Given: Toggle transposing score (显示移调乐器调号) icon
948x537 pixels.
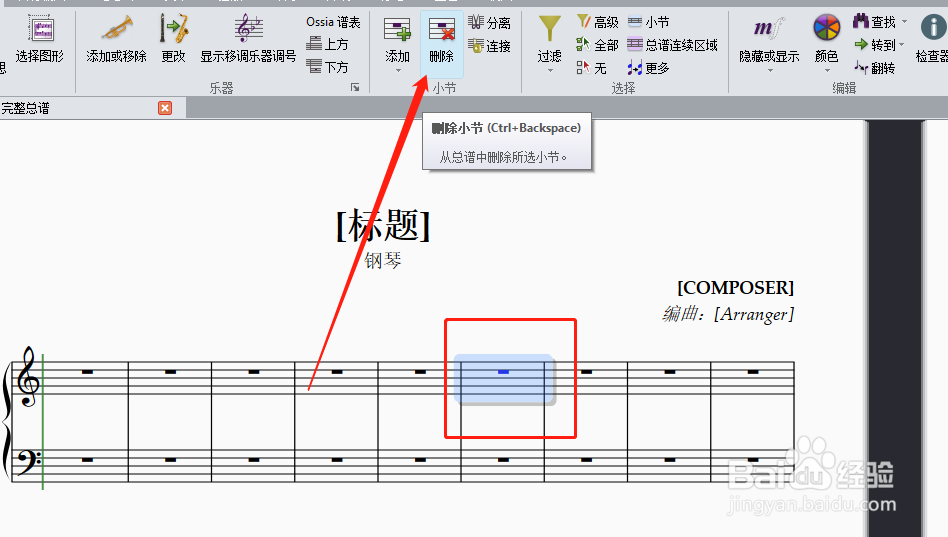Looking at the screenshot, I should pos(248,28).
